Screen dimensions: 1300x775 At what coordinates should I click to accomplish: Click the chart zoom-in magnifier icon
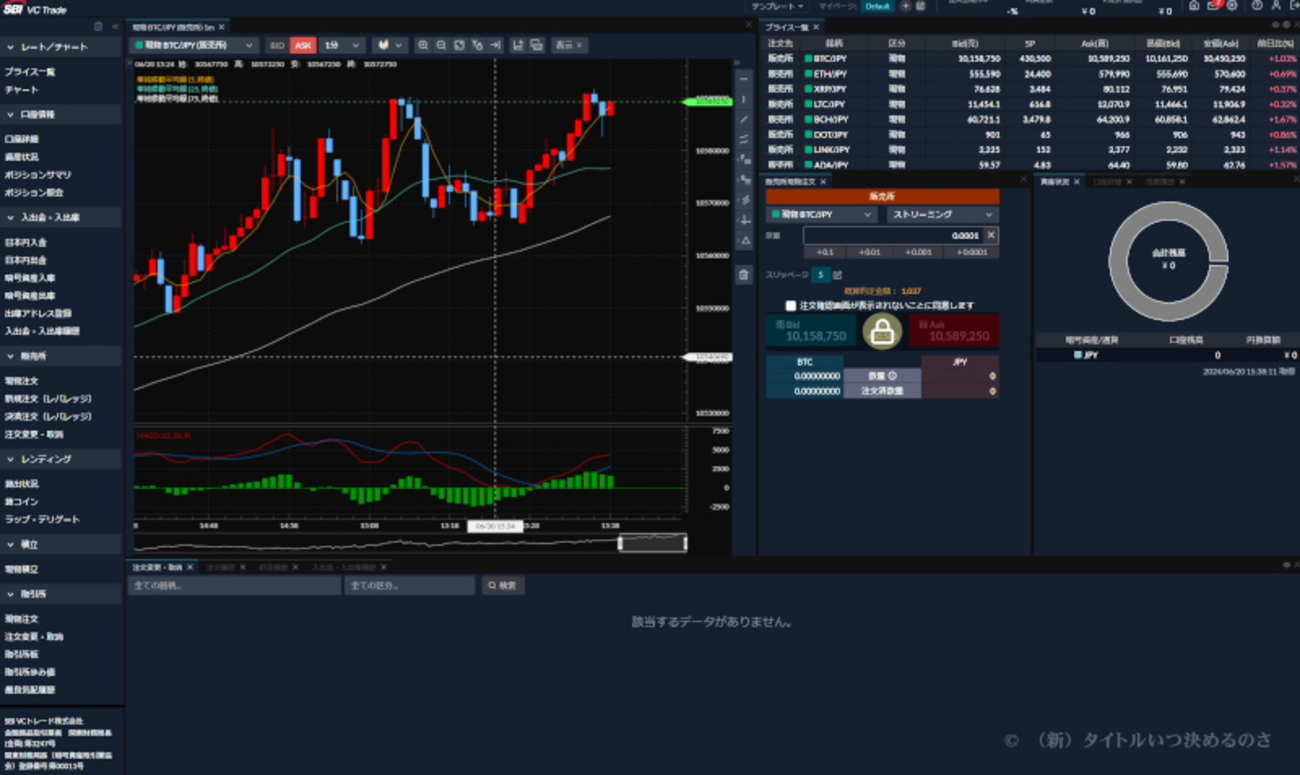pyautogui.click(x=423, y=45)
